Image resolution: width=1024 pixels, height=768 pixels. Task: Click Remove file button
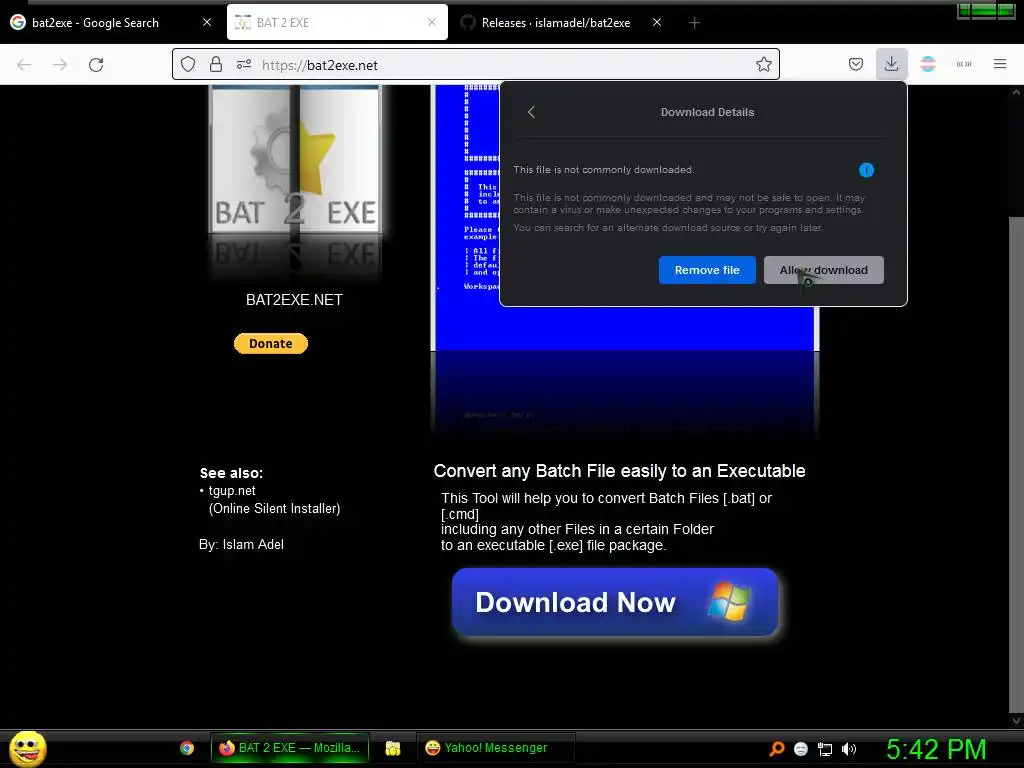pyautogui.click(x=707, y=270)
